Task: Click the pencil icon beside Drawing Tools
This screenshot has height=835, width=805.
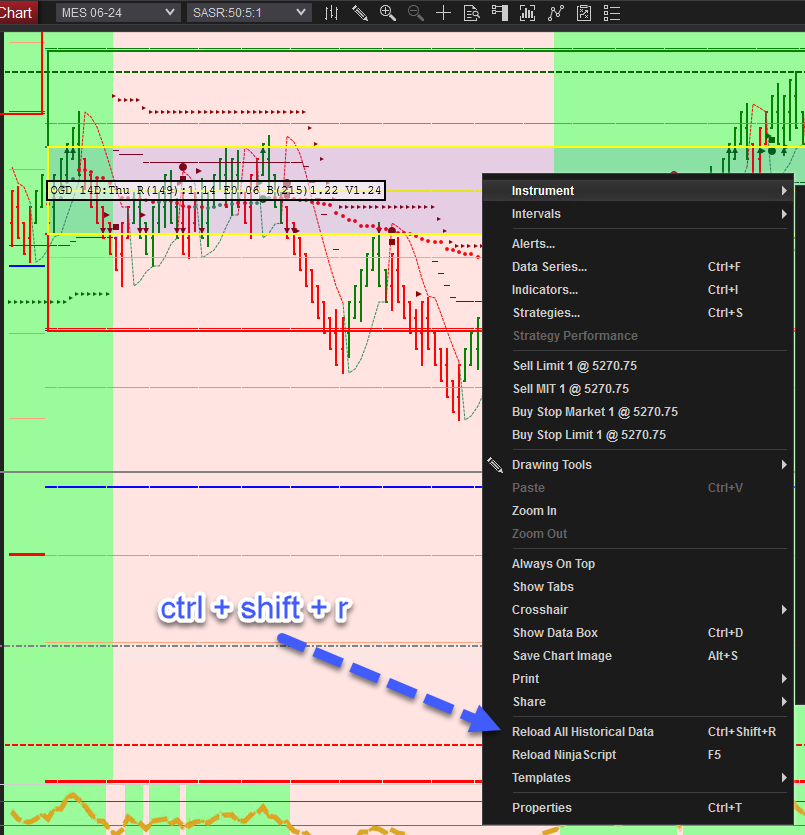Action: [495, 465]
